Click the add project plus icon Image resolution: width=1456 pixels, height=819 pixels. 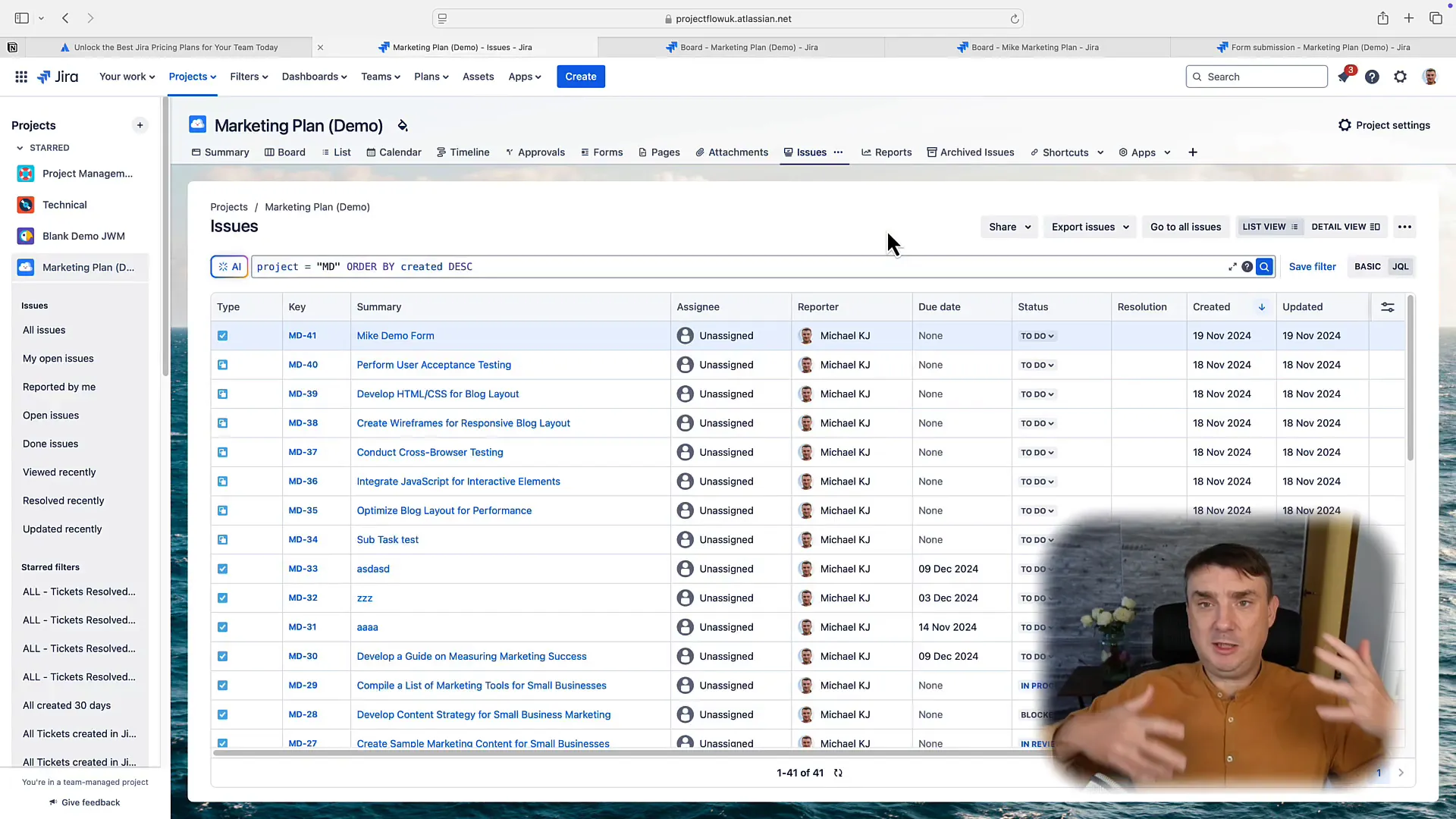coord(140,125)
